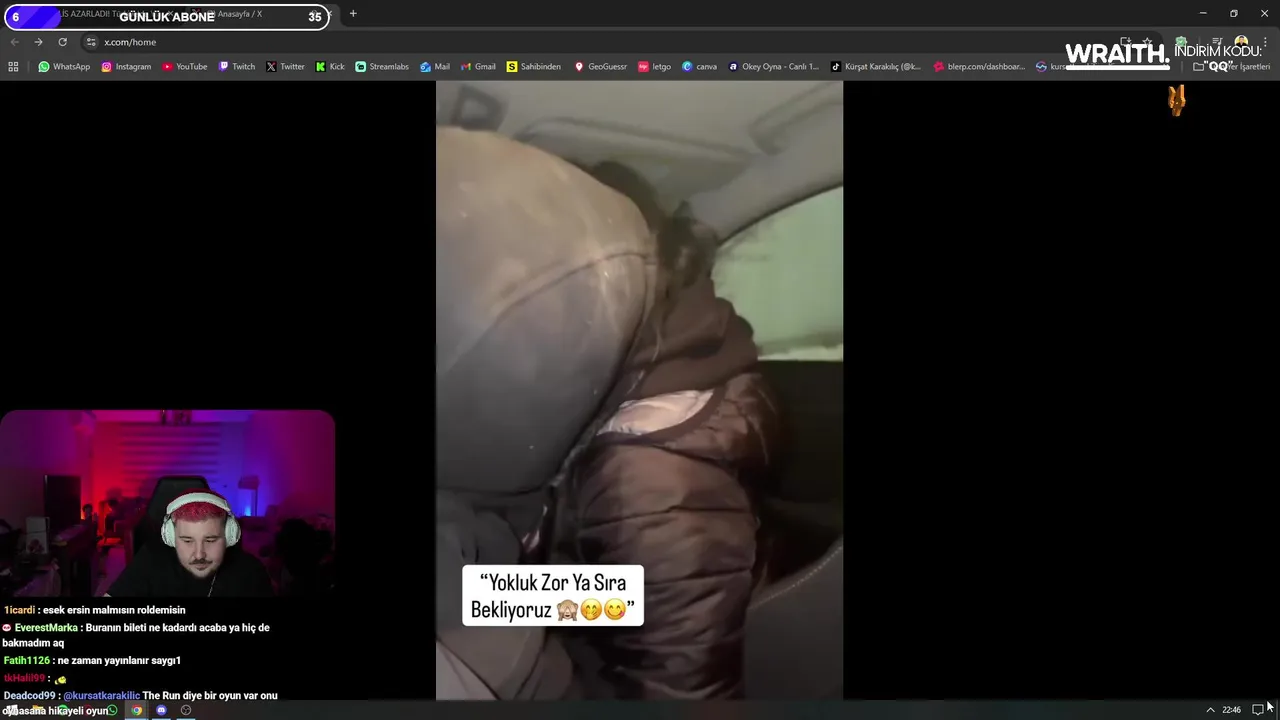
Task: Open the Chrome apps grid
Action: (x=13, y=67)
